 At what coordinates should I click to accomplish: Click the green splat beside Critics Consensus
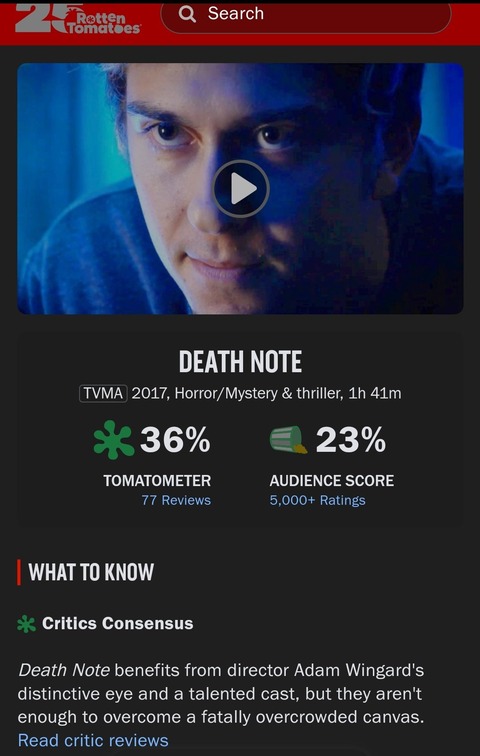[x=26, y=624]
